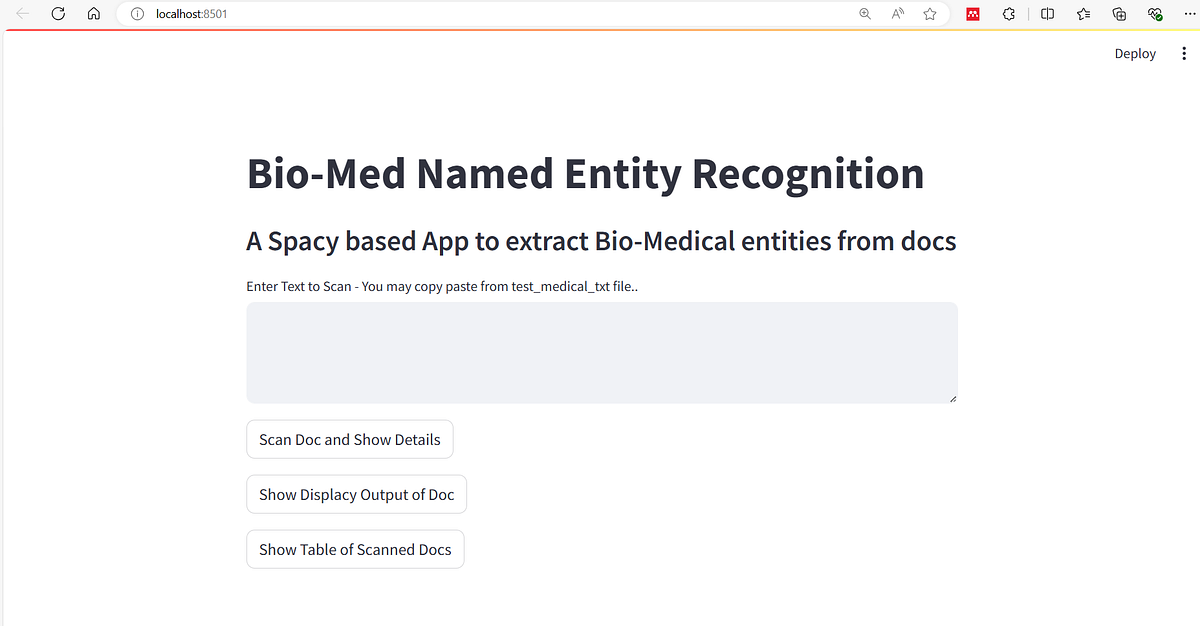Open the Favorites list icon
The height and width of the screenshot is (626, 1200).
[x=1084, y=14]
